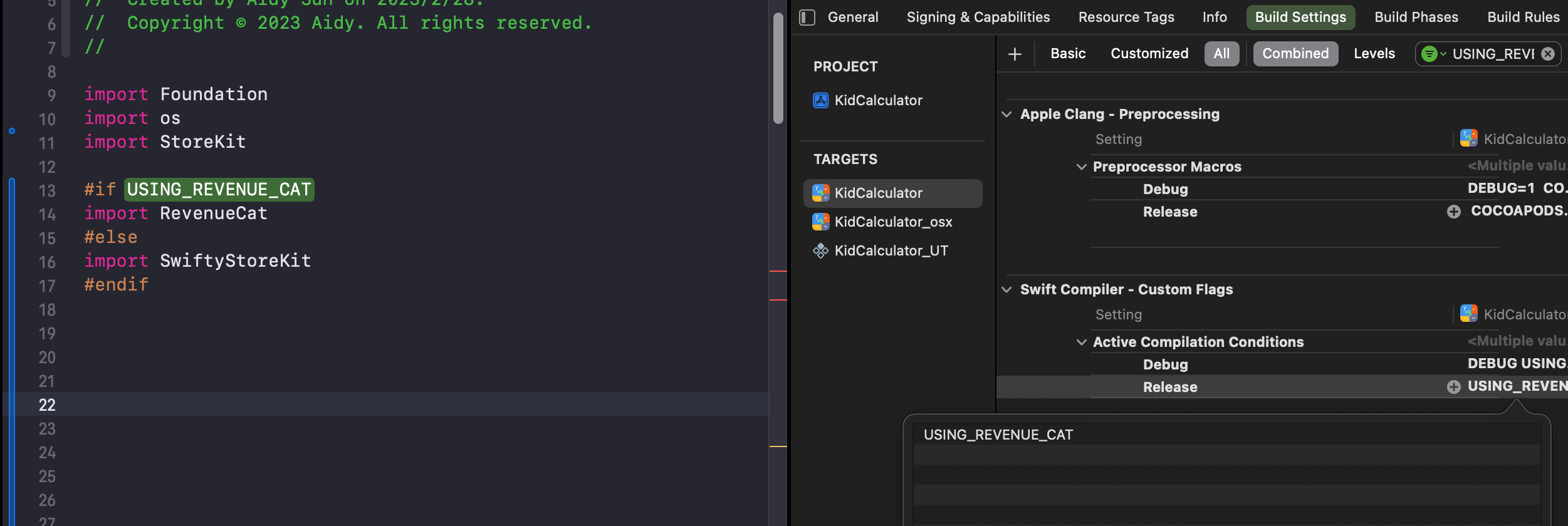Open the General tab
The width and height of the screenshot is (1568, 526).
click(x=853, y=18)
